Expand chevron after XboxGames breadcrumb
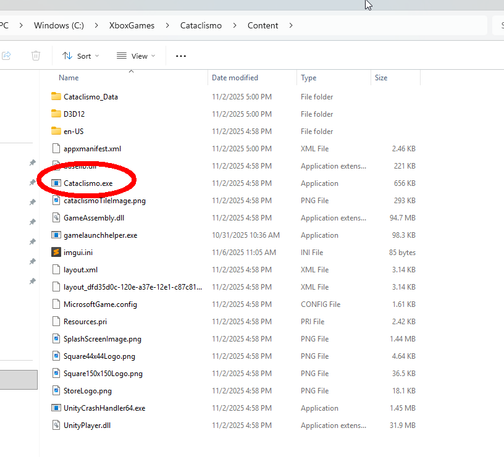The width and height of the screenshot is (504, 457). tap(167, 25)
